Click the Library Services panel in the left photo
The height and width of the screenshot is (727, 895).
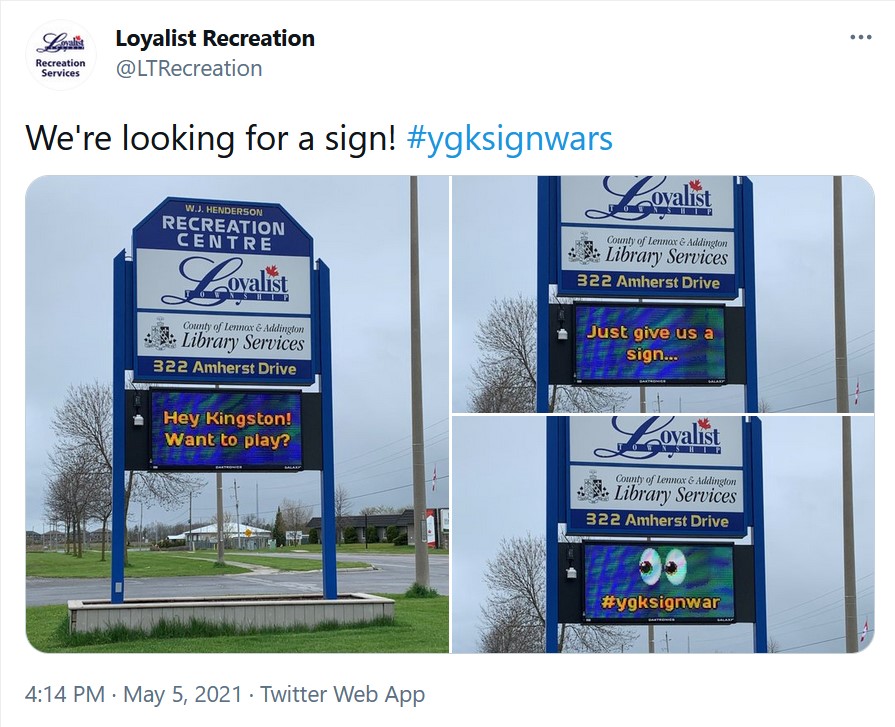[x=225, y=335]
